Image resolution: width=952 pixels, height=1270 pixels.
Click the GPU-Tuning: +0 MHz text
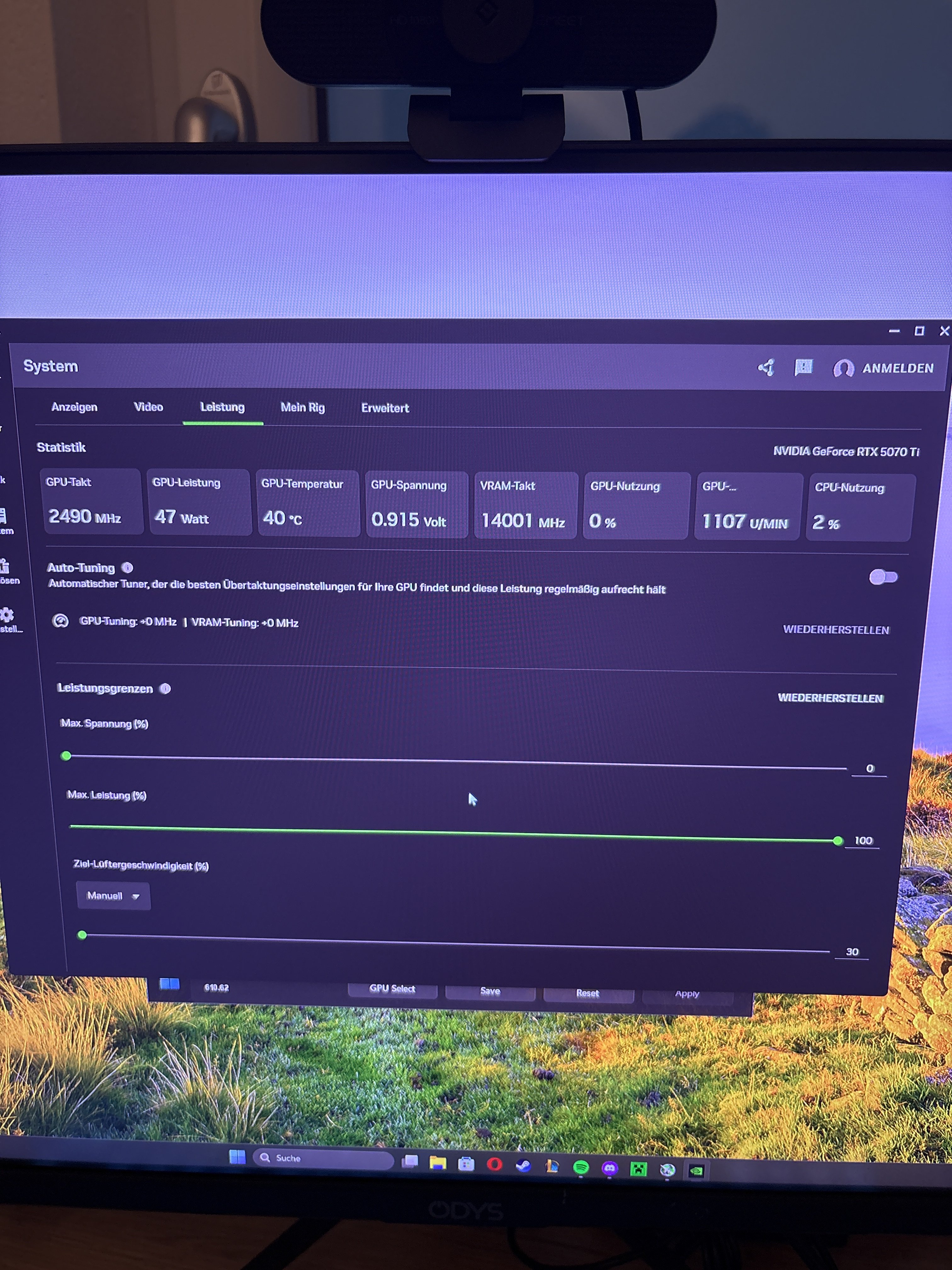coord(128,622)
